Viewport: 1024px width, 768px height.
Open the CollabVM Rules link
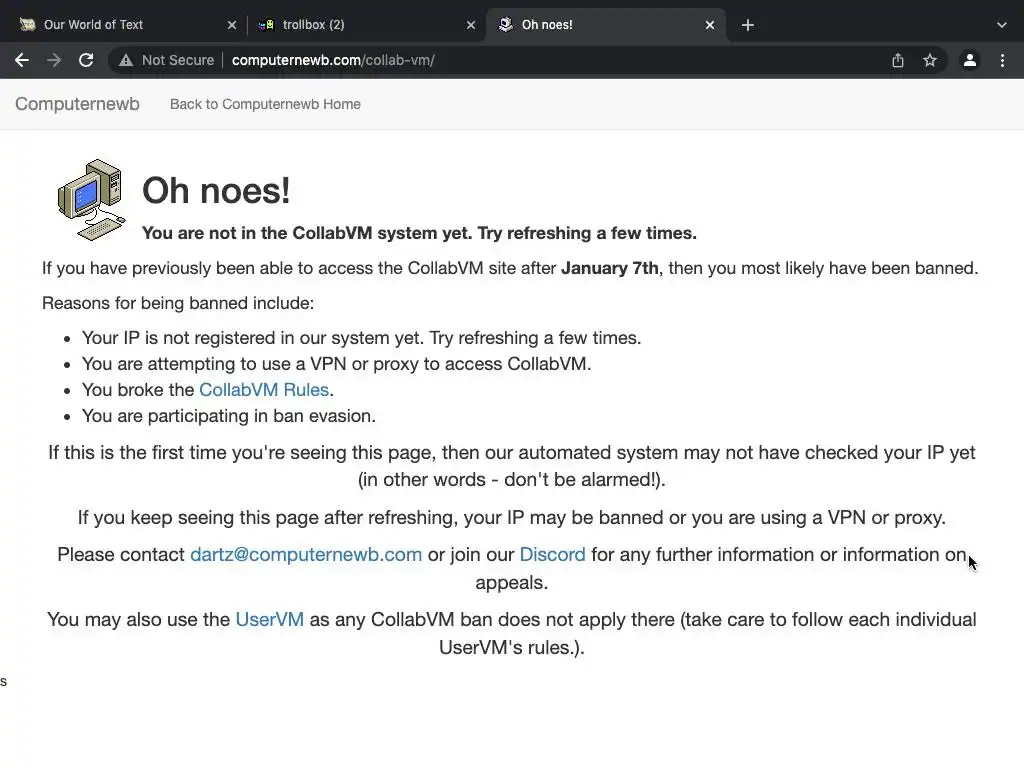tap(264, 390)
